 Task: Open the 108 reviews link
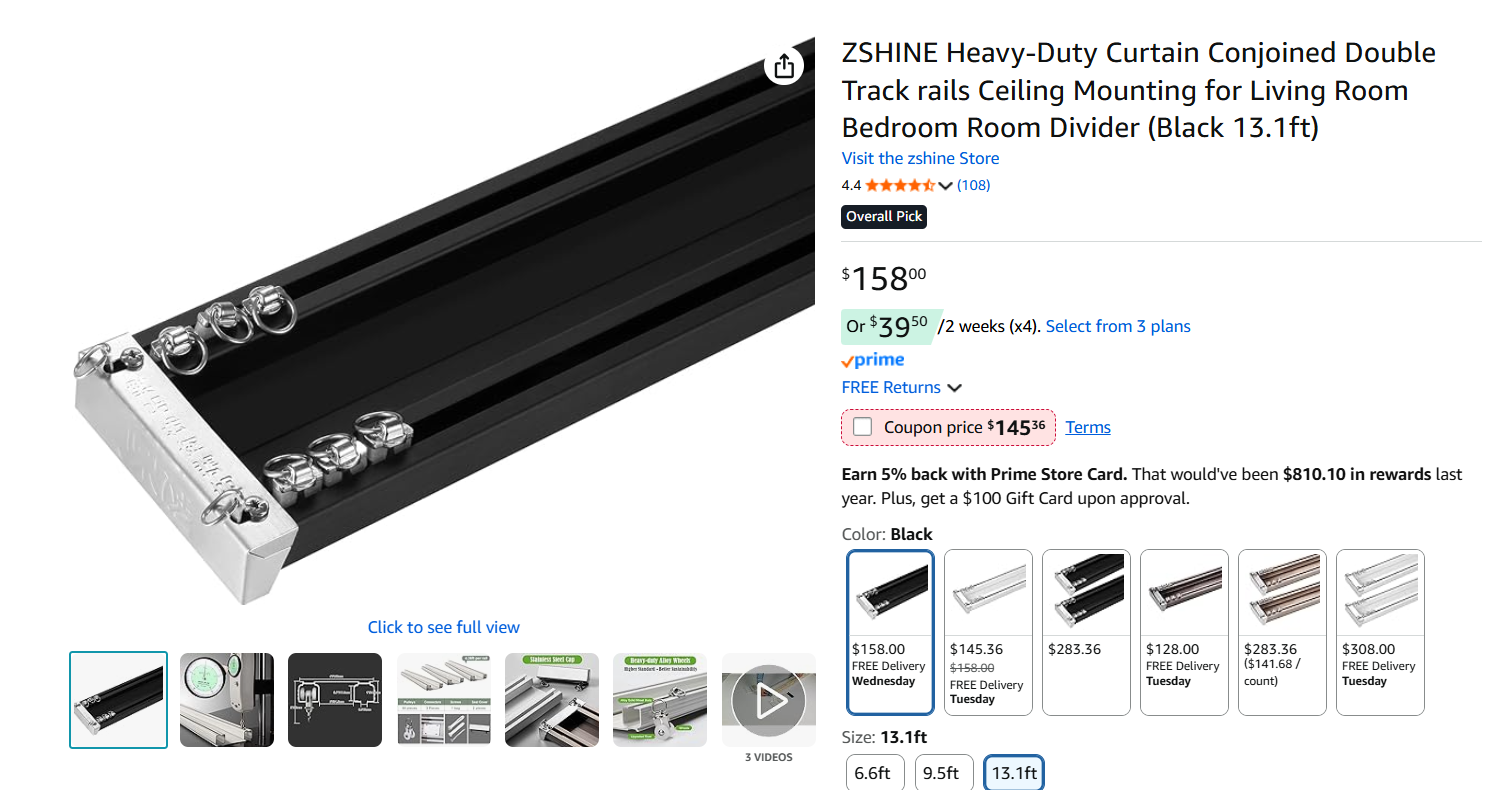pyautogui.click(x=973, y=185)
